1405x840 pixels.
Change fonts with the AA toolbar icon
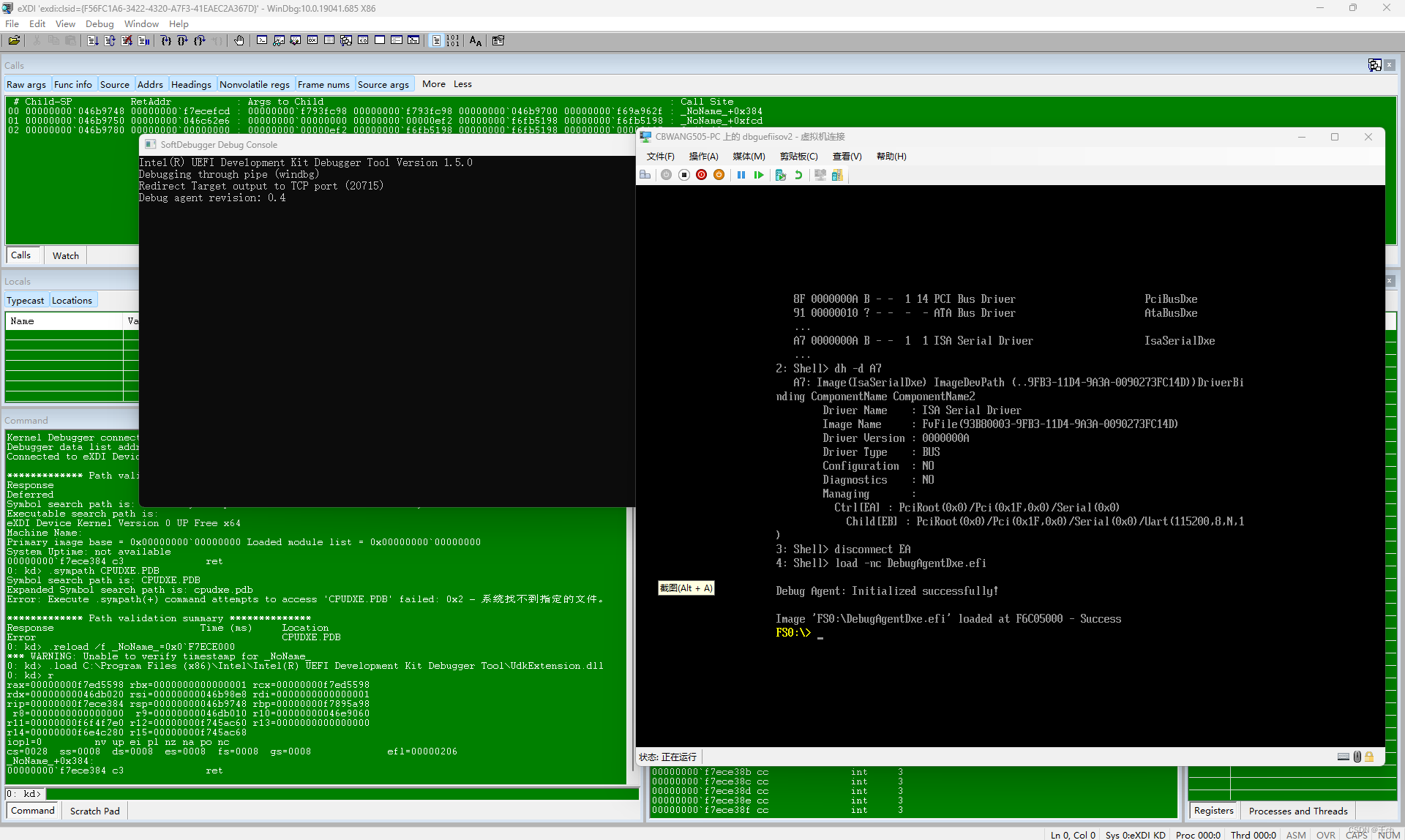474,40
